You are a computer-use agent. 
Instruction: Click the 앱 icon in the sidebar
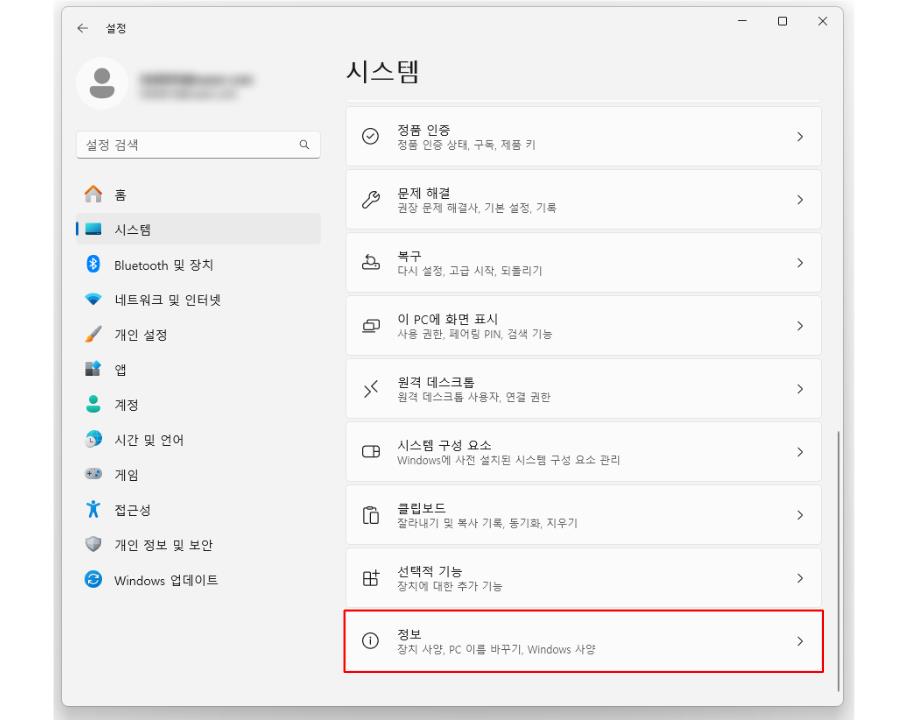click(x=93, y=369)
